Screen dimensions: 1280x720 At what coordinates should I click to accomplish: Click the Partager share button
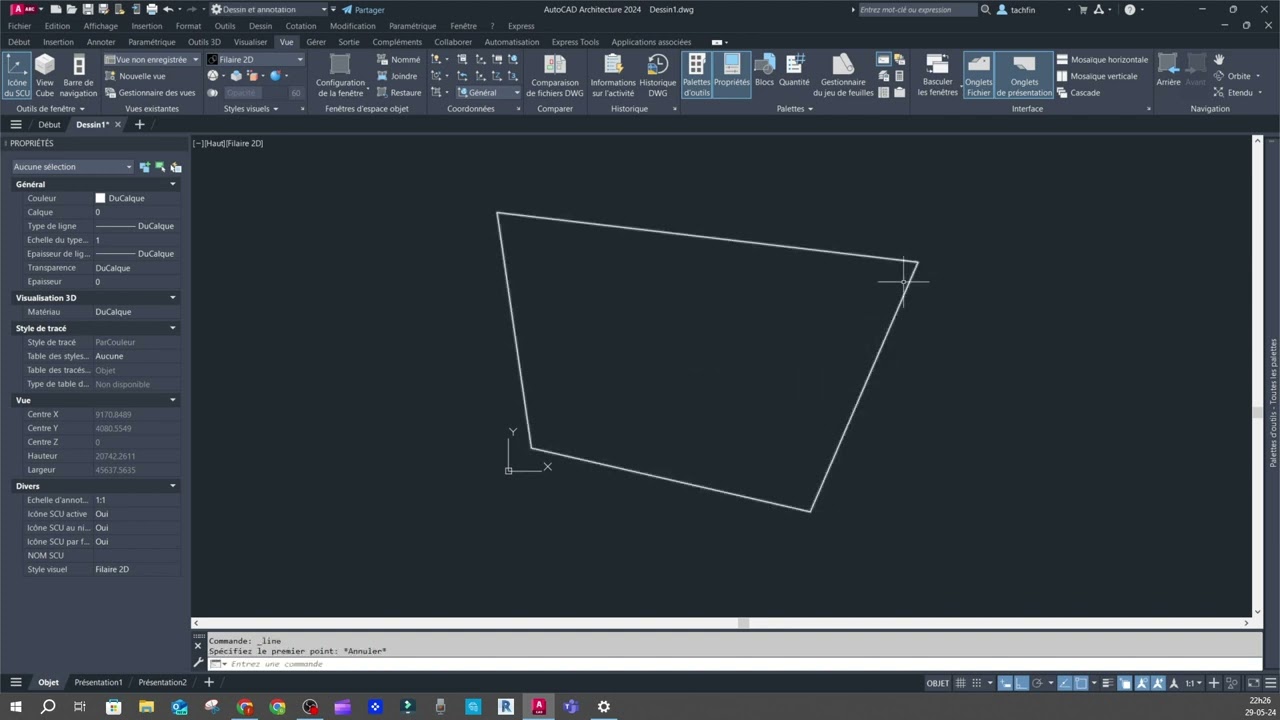pos(363,10)
